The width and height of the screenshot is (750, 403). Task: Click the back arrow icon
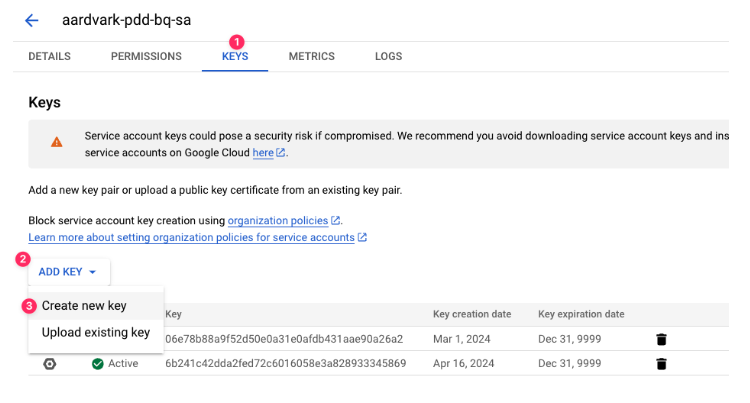click(x=32, y=20)
